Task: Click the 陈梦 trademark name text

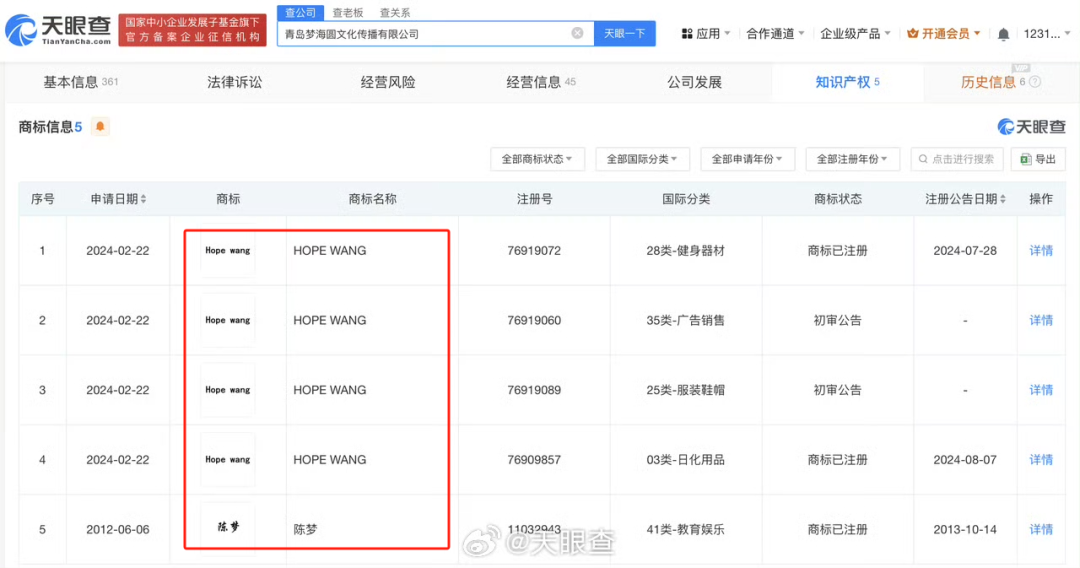Action: (x=305, y=529)
